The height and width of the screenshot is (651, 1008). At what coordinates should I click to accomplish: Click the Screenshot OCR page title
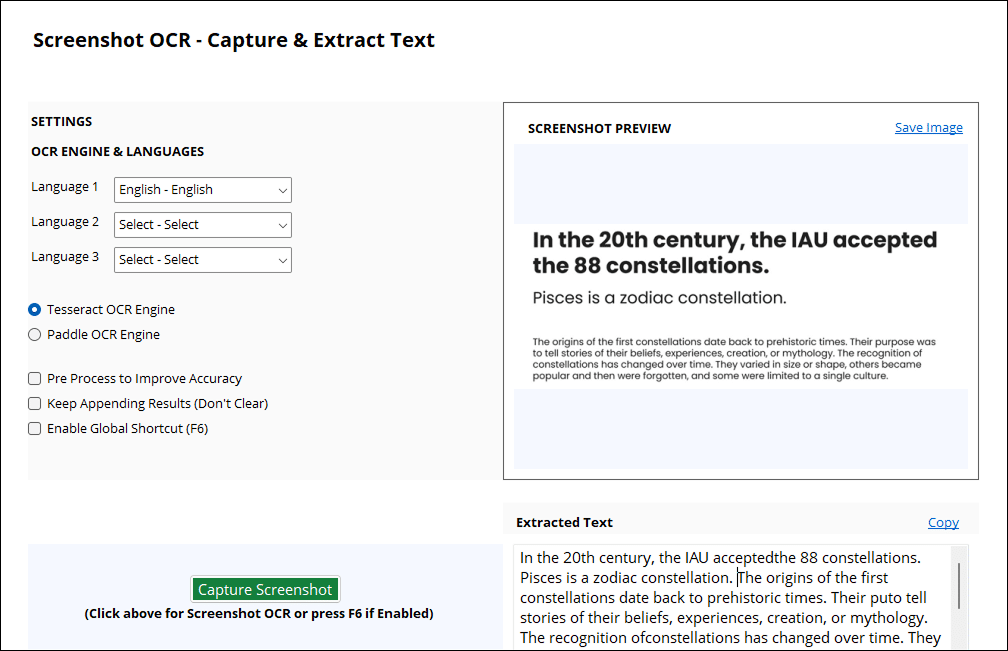[x=234, y=41]
